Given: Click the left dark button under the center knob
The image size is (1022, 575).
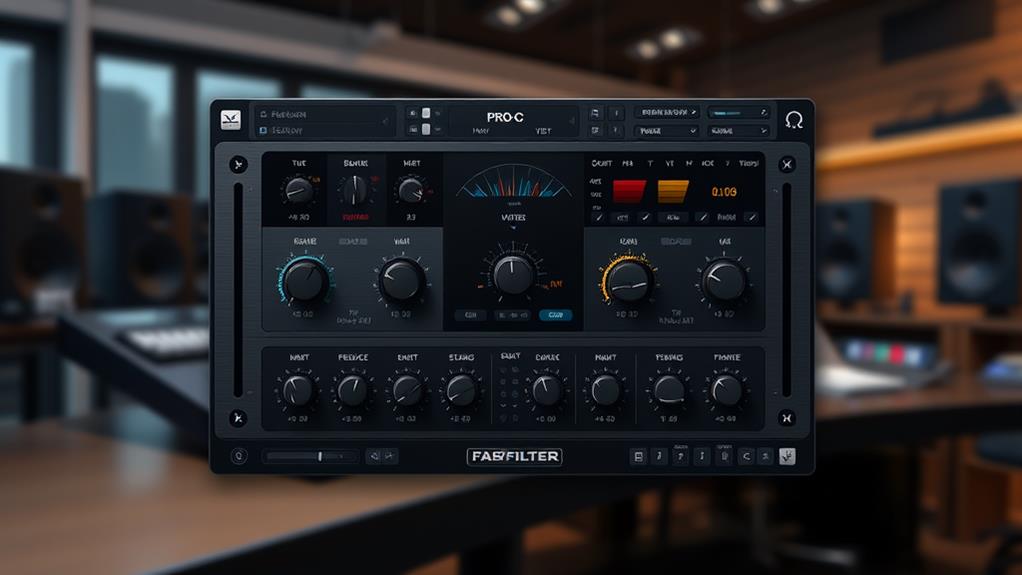Looking at the screenshot, I should point(470,315).
